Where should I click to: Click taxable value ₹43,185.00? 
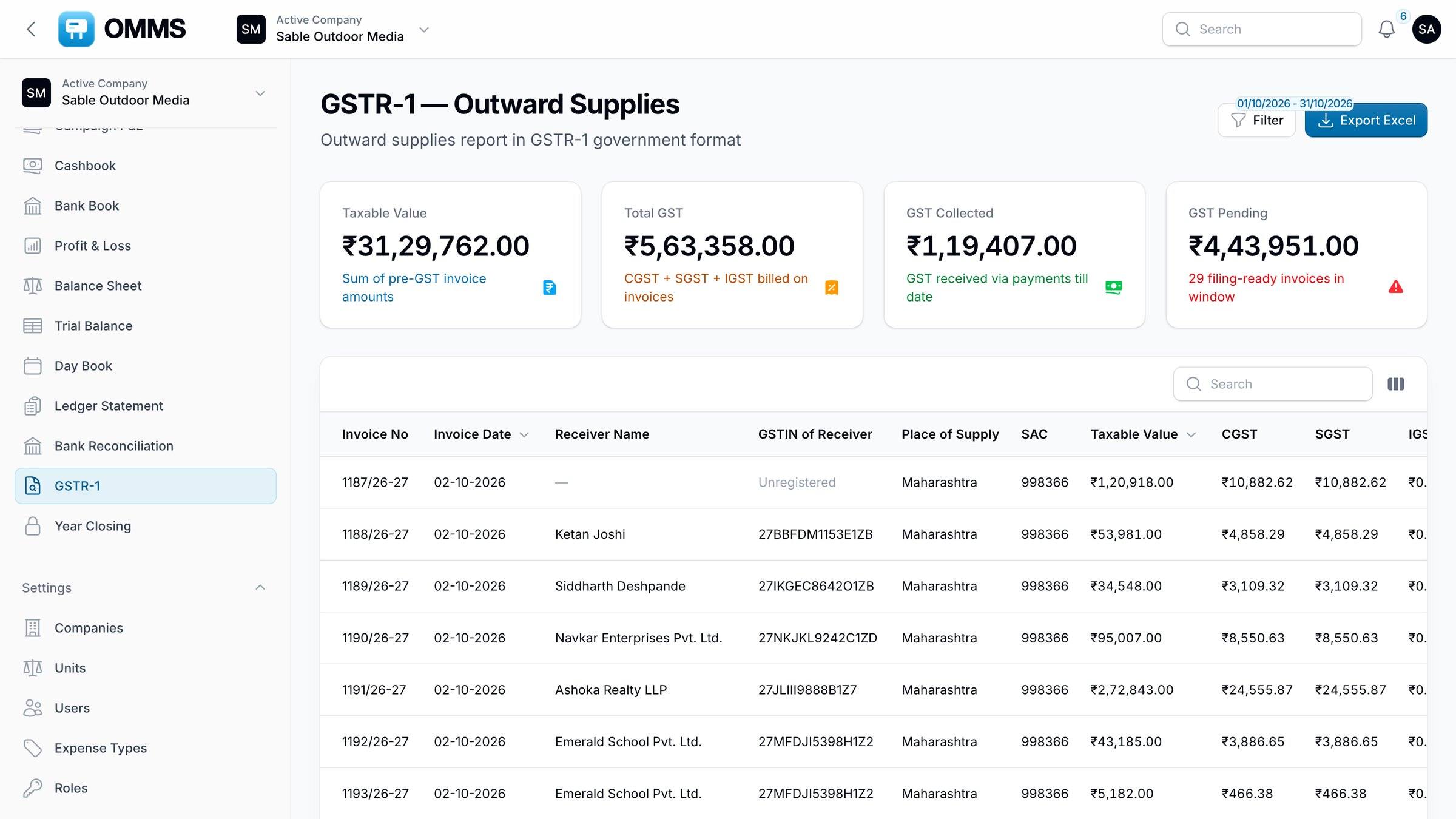coord(1126,742)
